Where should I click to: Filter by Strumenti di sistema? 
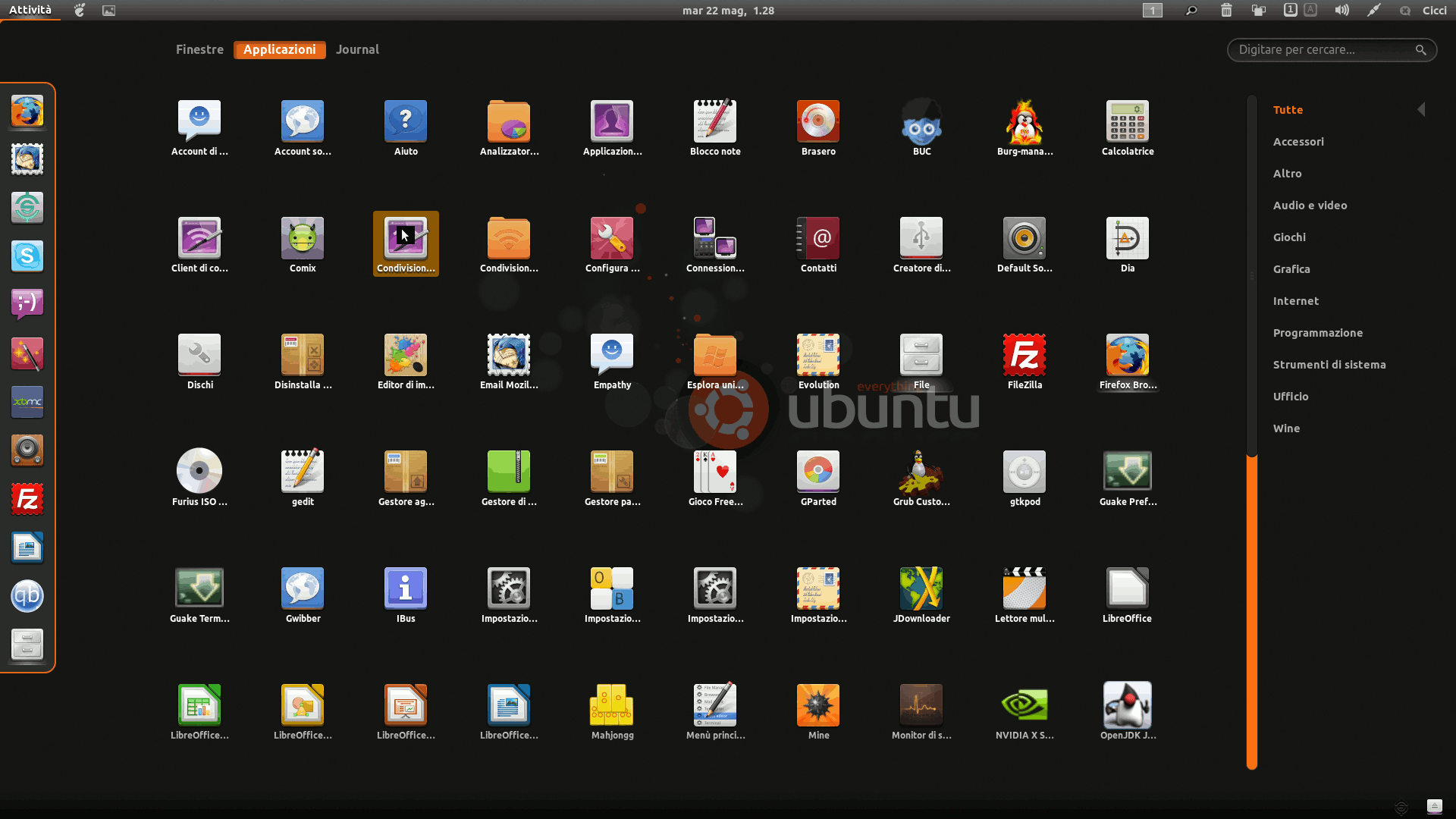coord(1329,365)
